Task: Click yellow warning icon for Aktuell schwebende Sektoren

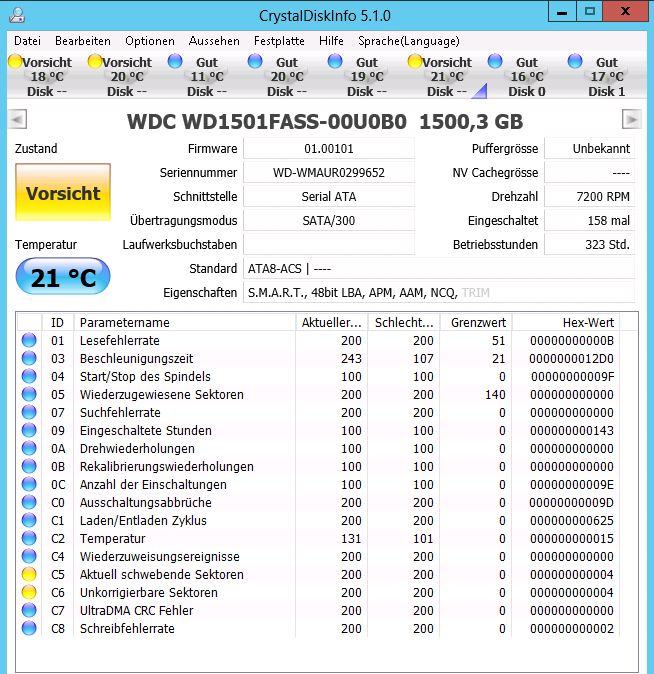Action: 29,574
